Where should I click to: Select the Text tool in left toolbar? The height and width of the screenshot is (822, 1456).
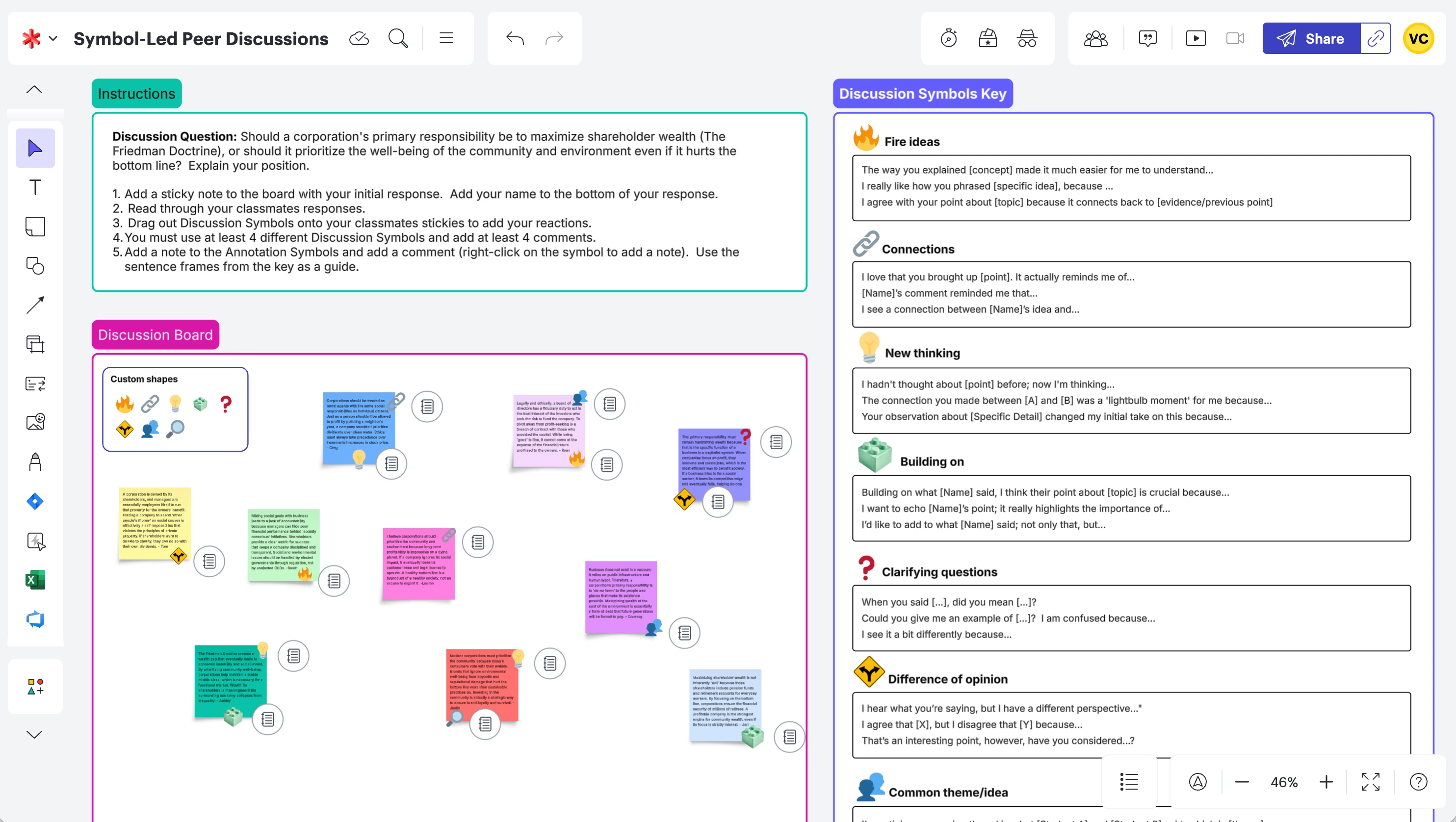pyautogui.click(x=35, y=187)
